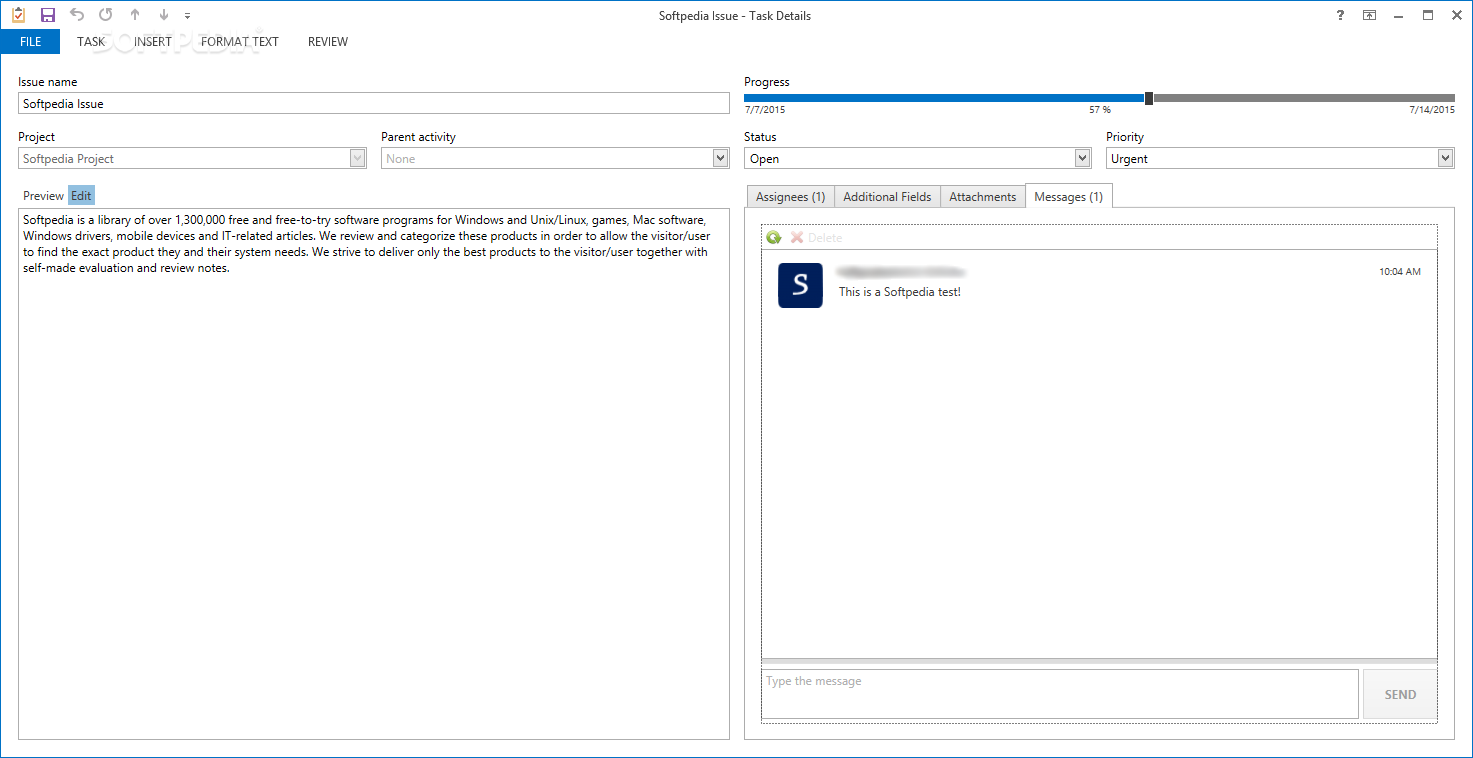Open the Priority dropdown showing Urgent

point(1446,158)
